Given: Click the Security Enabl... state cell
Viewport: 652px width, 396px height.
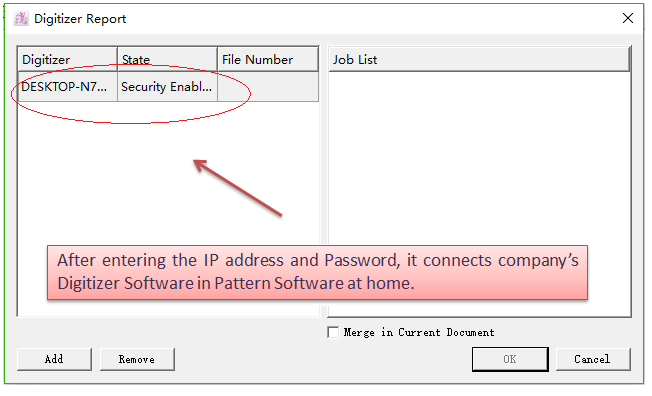Looking at the screenshot, I should tap(168, 87).
